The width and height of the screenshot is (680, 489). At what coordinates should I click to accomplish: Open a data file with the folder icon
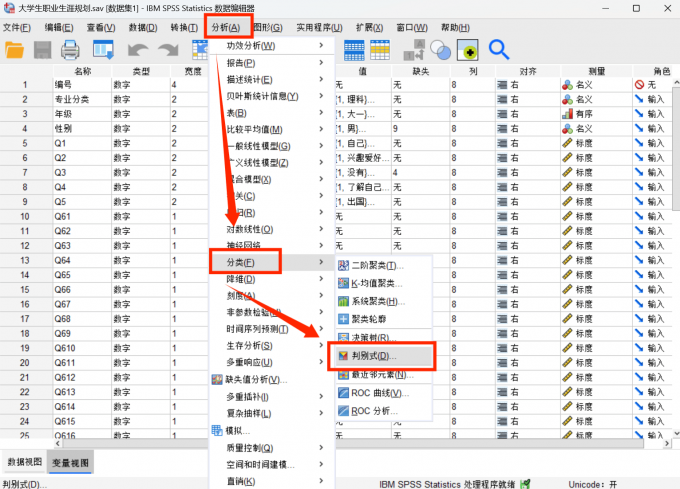[x=14, y=50]
